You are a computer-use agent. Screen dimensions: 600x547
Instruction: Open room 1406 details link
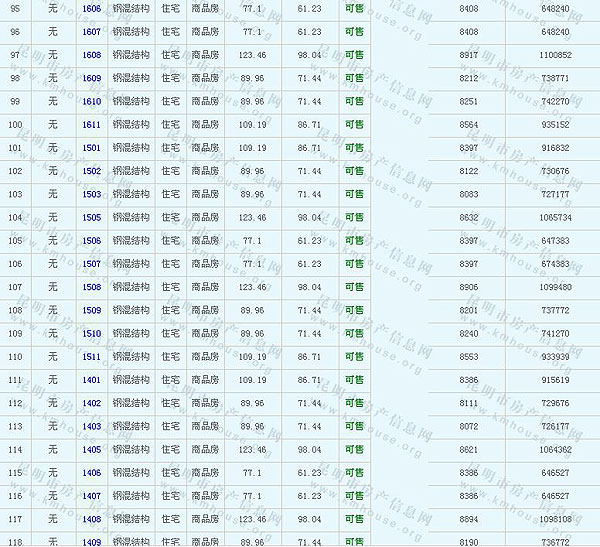click(x=91, y=473)
